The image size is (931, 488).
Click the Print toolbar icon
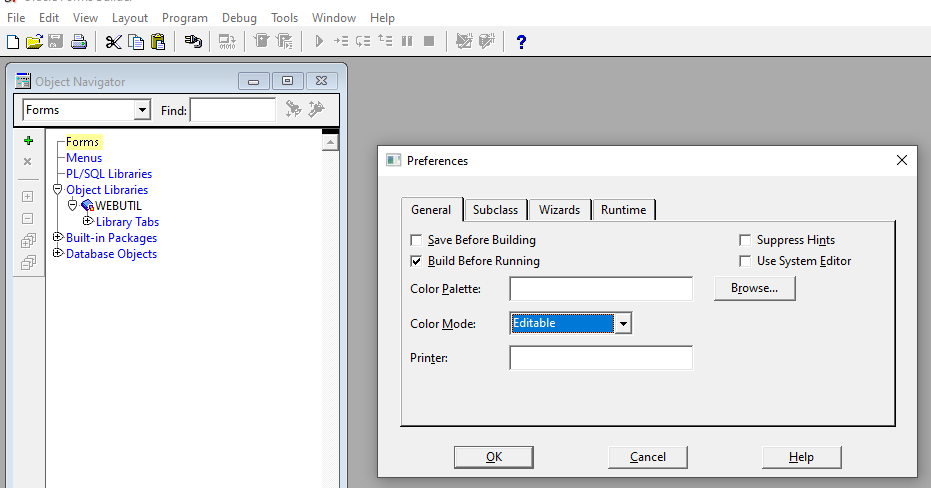(x=79, y=42)
